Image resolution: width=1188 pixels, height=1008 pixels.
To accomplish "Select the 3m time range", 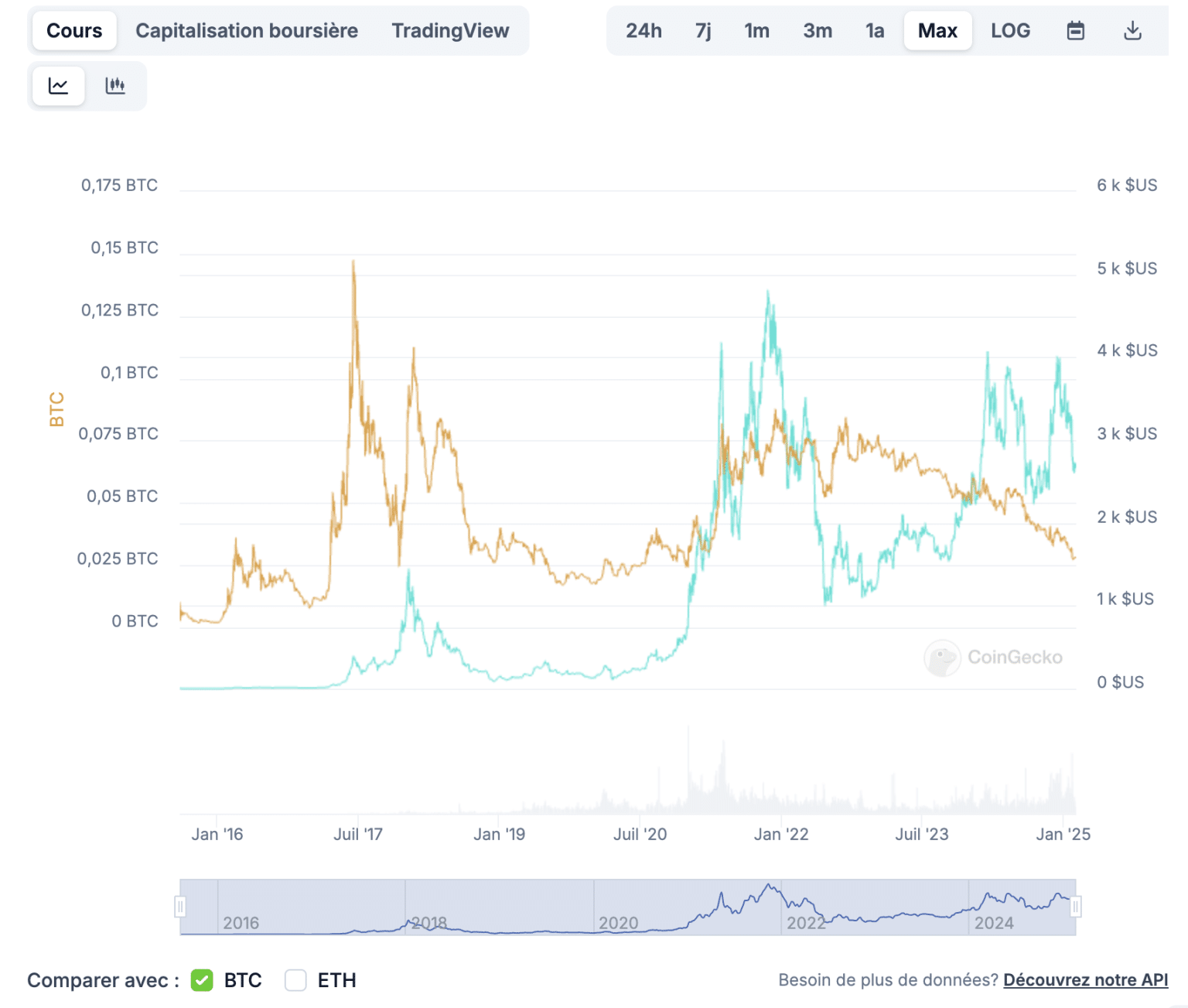I will (817, 30).
